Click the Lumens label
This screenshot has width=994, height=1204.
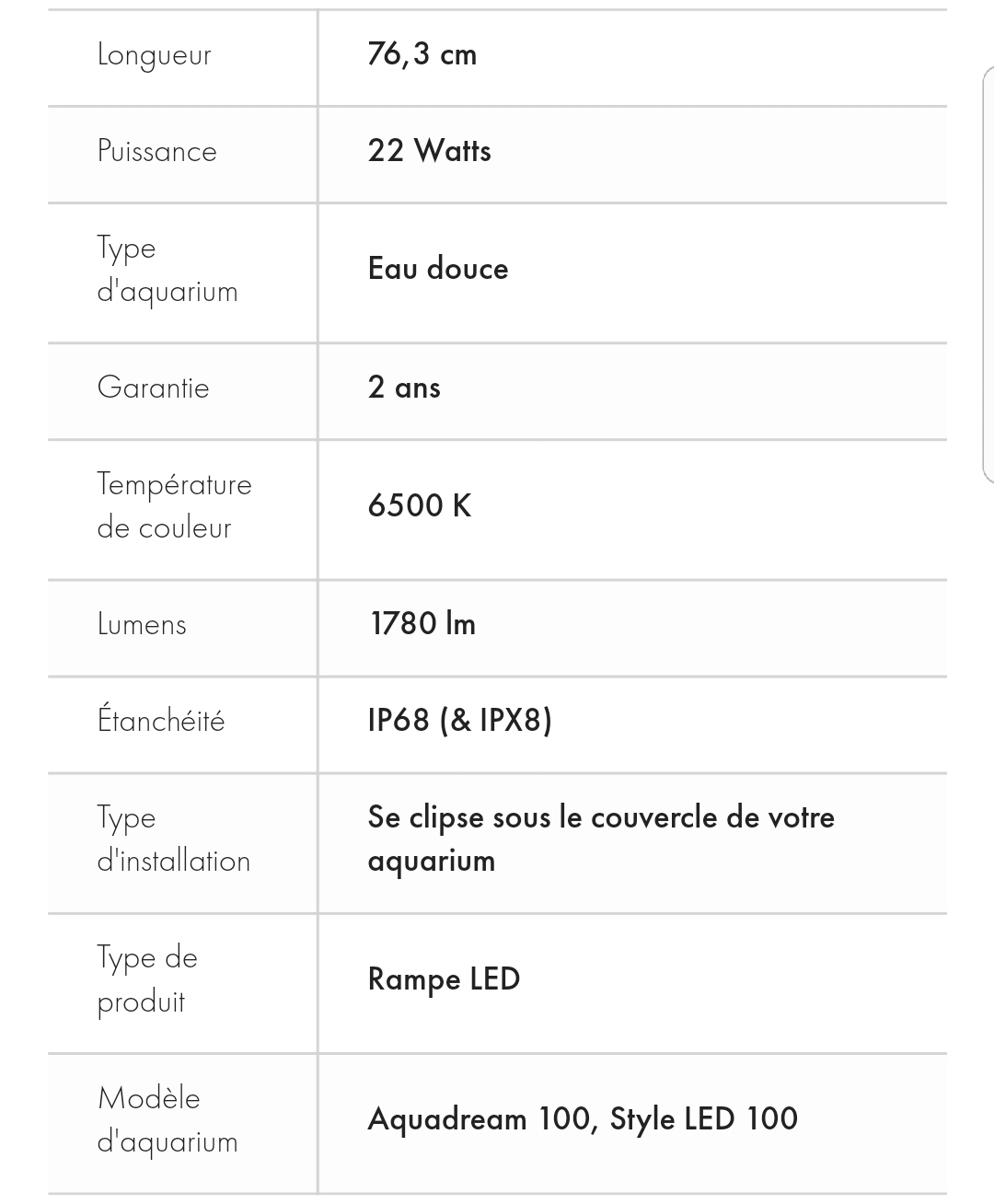click(142, 624)
